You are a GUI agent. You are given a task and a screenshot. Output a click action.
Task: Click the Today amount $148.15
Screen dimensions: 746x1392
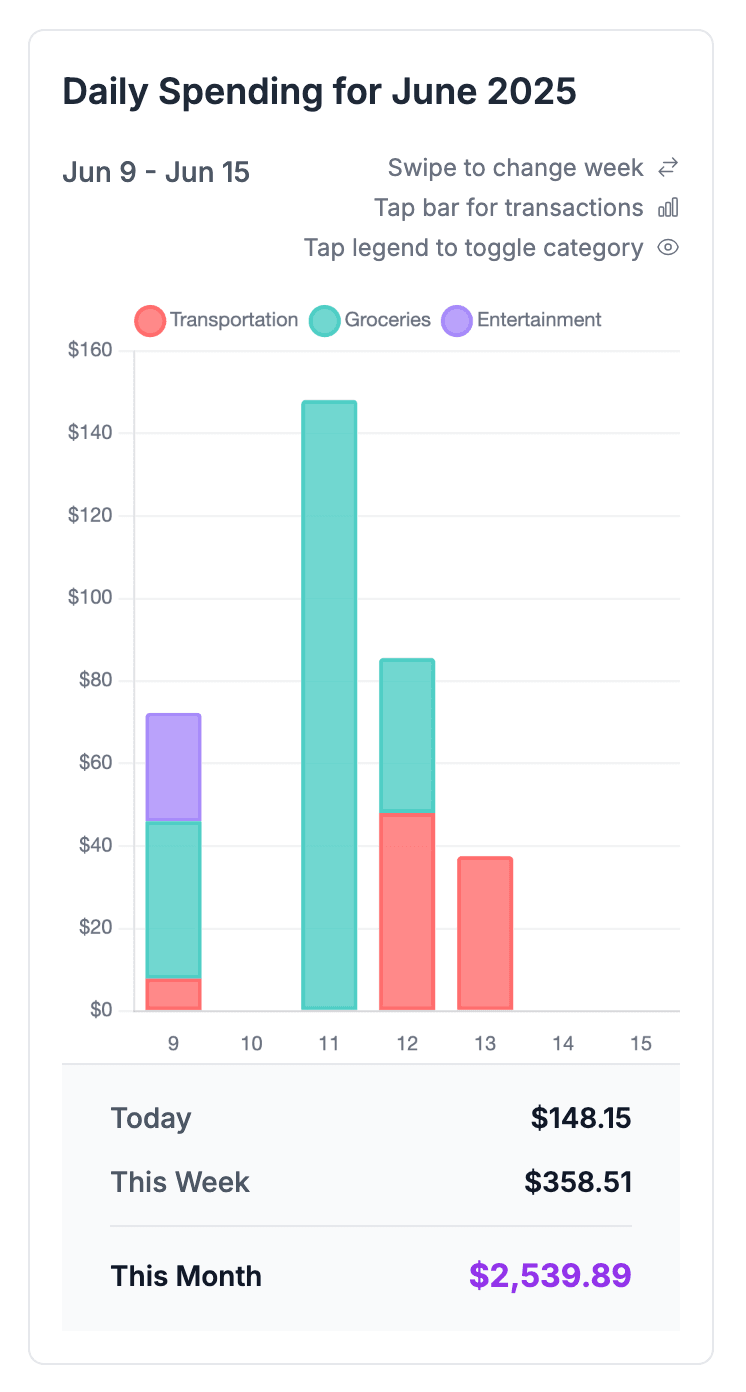(x=581, y=1118)
